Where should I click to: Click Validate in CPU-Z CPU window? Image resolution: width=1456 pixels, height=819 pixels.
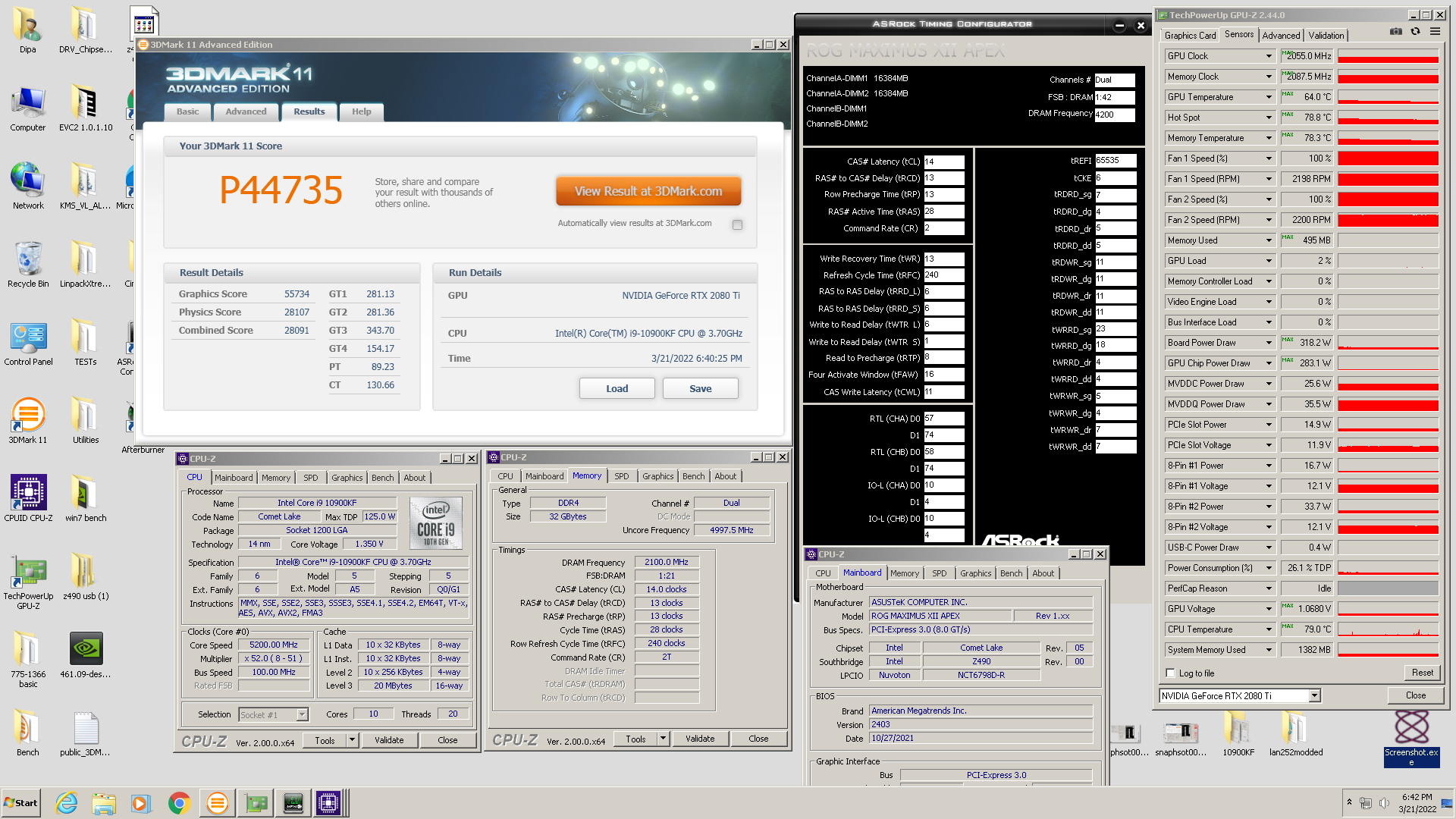point(389,740)
